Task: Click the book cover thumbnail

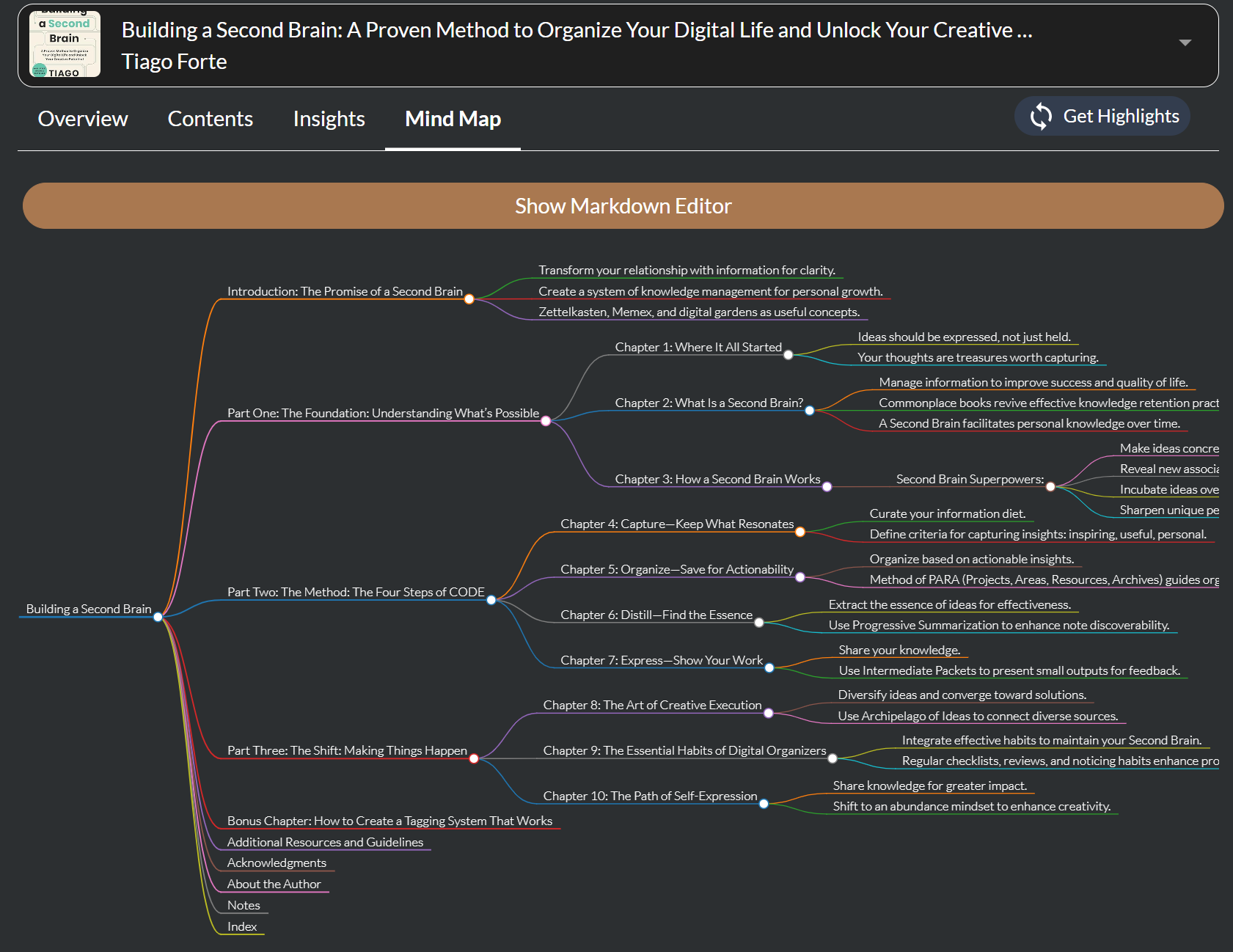Action: (65, 43)
